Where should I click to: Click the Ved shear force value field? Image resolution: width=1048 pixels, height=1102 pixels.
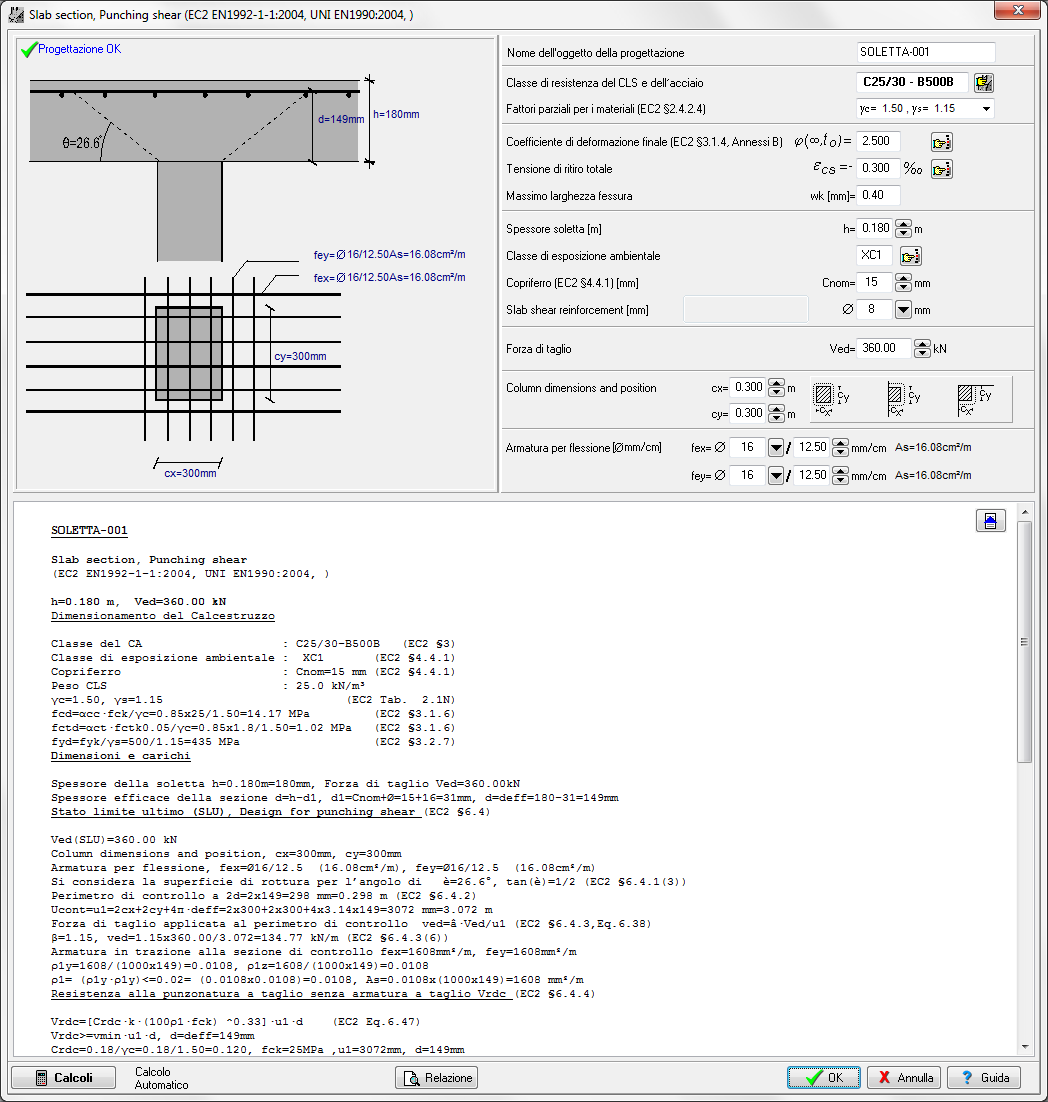point(884,348)
